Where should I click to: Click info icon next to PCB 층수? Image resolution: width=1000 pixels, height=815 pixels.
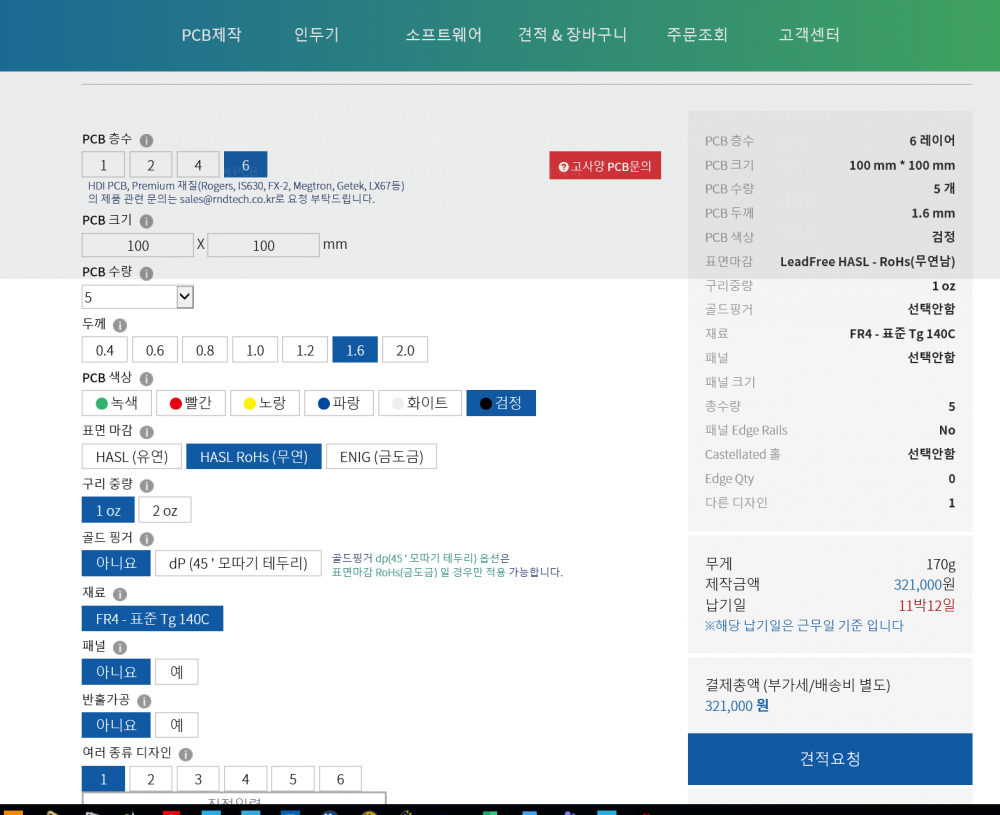coord(146,141)
